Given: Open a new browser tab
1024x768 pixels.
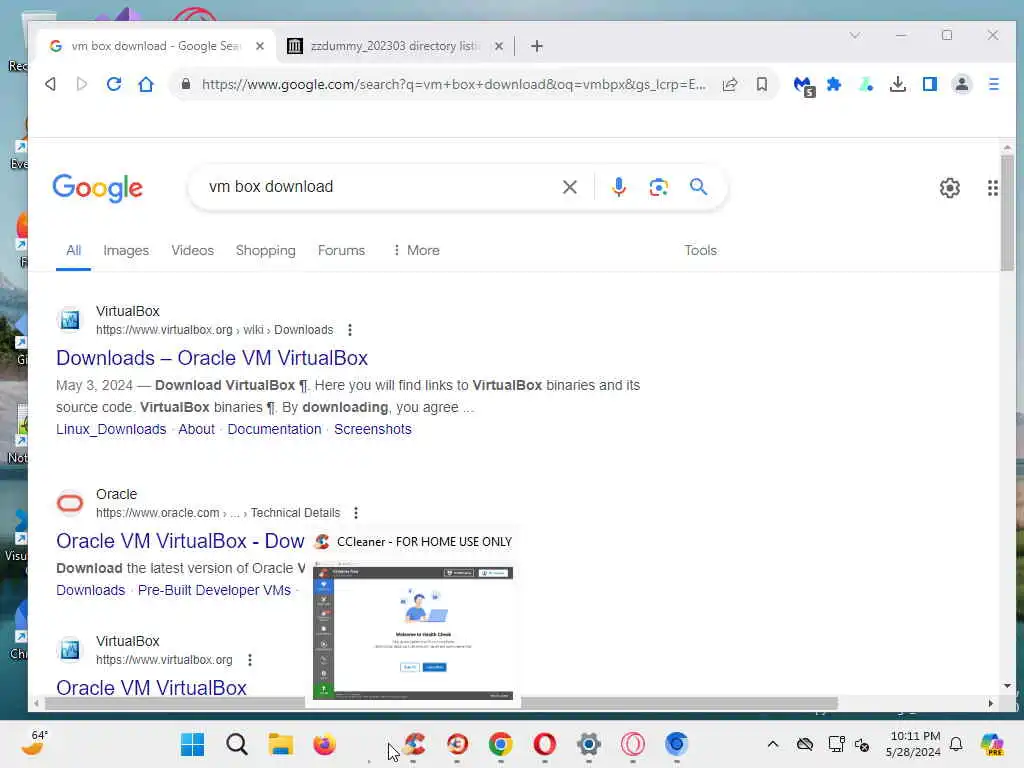Looking at the screenshot, I should 537,46.
